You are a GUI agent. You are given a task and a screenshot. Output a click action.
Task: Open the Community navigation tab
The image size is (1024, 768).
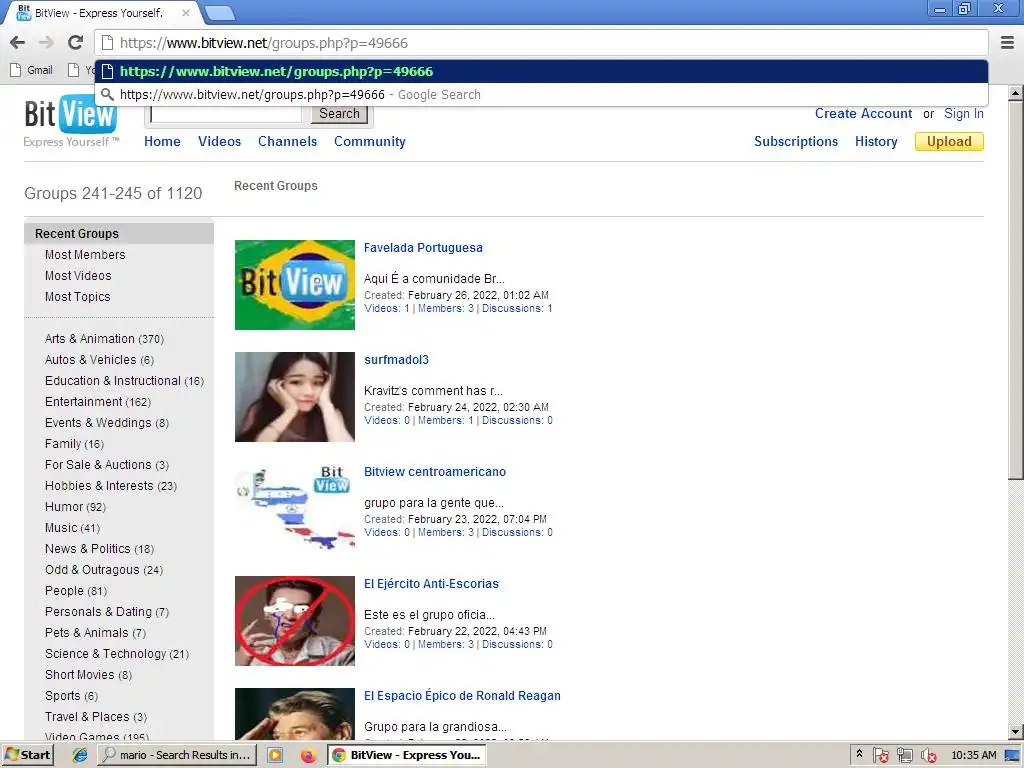(370, 141)
